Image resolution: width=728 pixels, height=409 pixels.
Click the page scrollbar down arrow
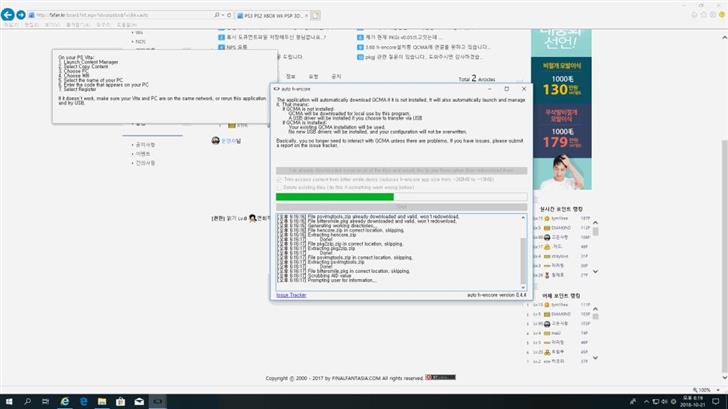pos(724,378)
